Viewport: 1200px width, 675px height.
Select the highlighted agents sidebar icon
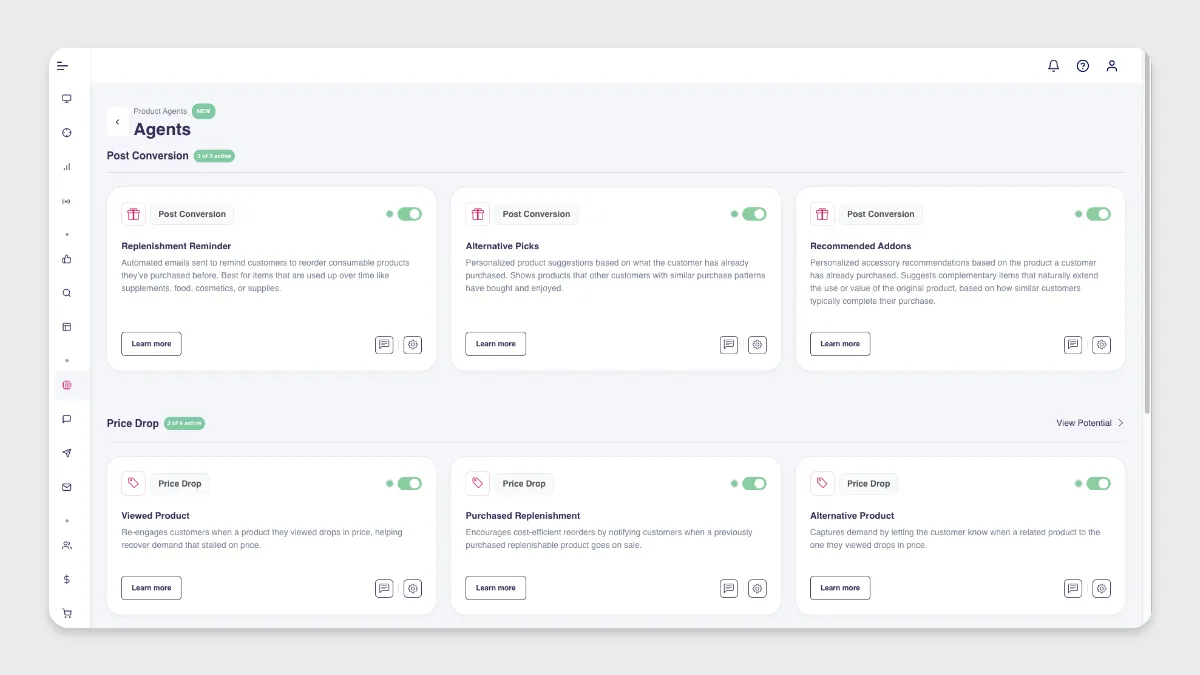67,385
